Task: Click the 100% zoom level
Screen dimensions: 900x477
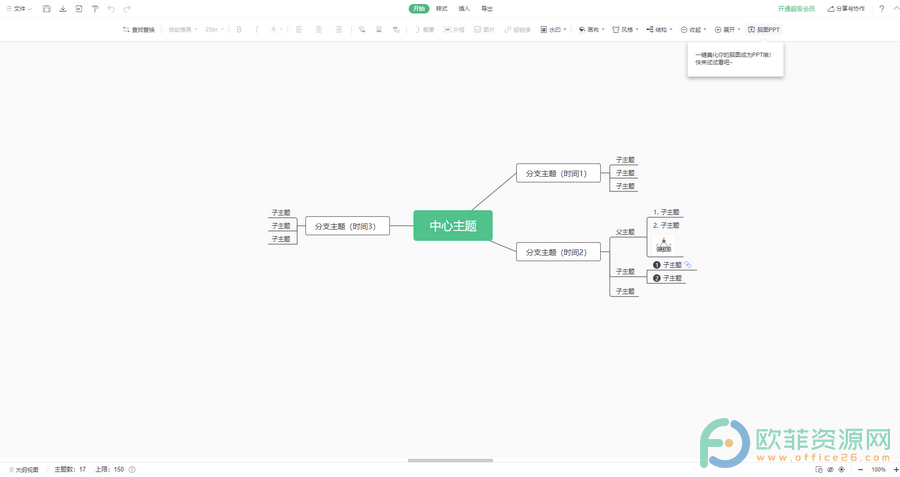Action: pyautogui.click(x=878, y=470)
